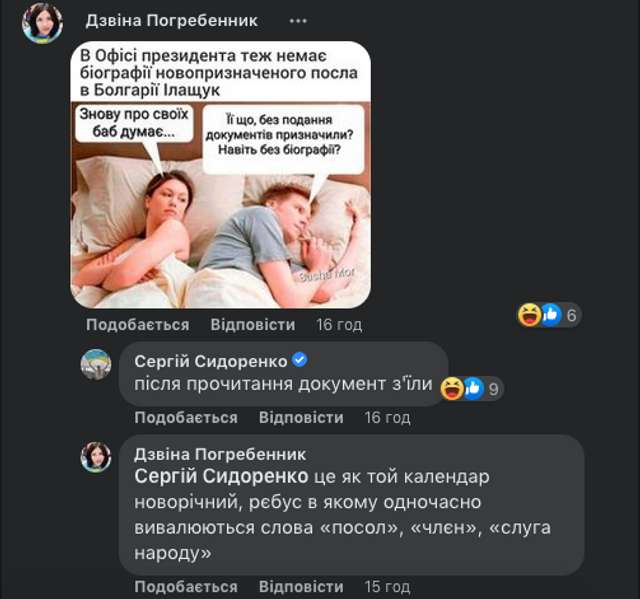
Task: Open the Дзвіна Погребенник name link at top
Action: click(x=171, y=20)
